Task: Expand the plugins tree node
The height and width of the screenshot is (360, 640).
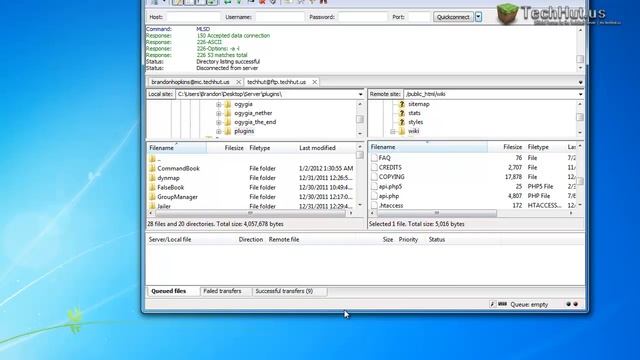Action: 218,131
